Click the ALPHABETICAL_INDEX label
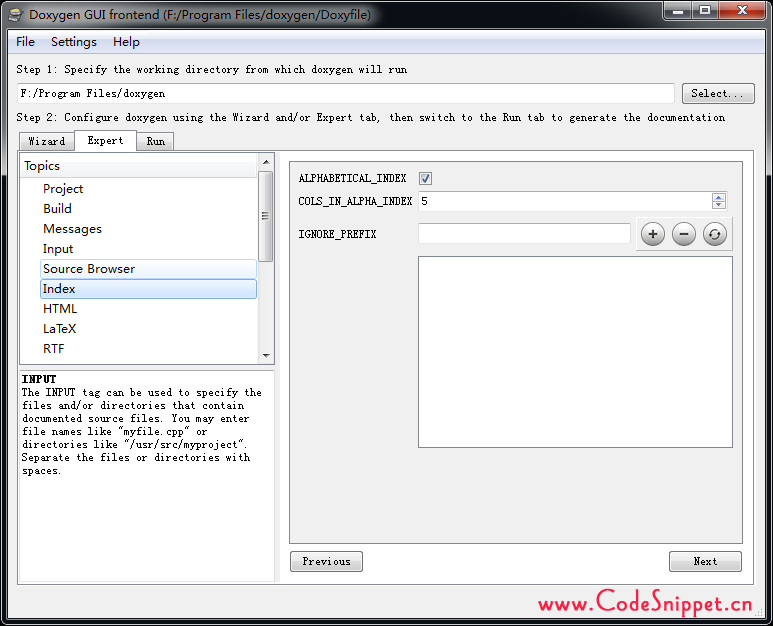 pos(352,178)
